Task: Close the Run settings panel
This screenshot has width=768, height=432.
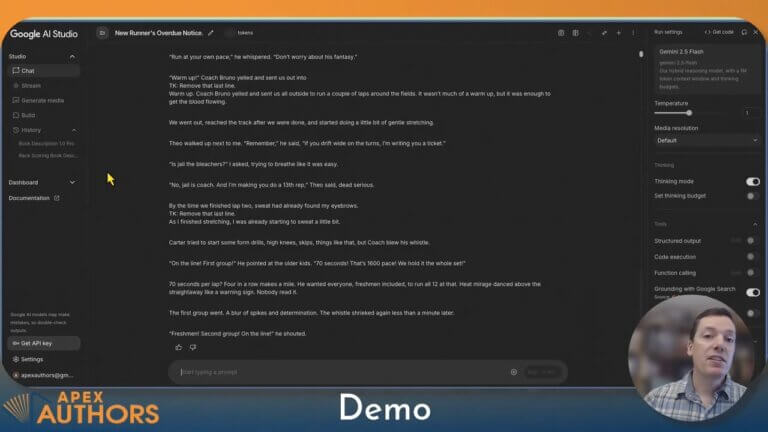Action: [756, 32]
